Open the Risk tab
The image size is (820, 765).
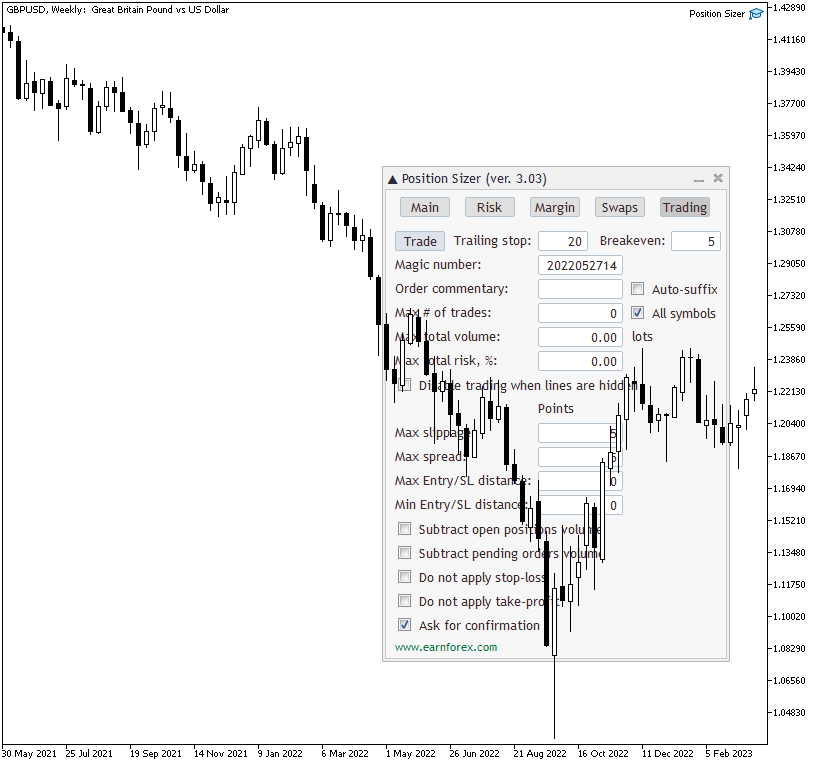(489, 207)
